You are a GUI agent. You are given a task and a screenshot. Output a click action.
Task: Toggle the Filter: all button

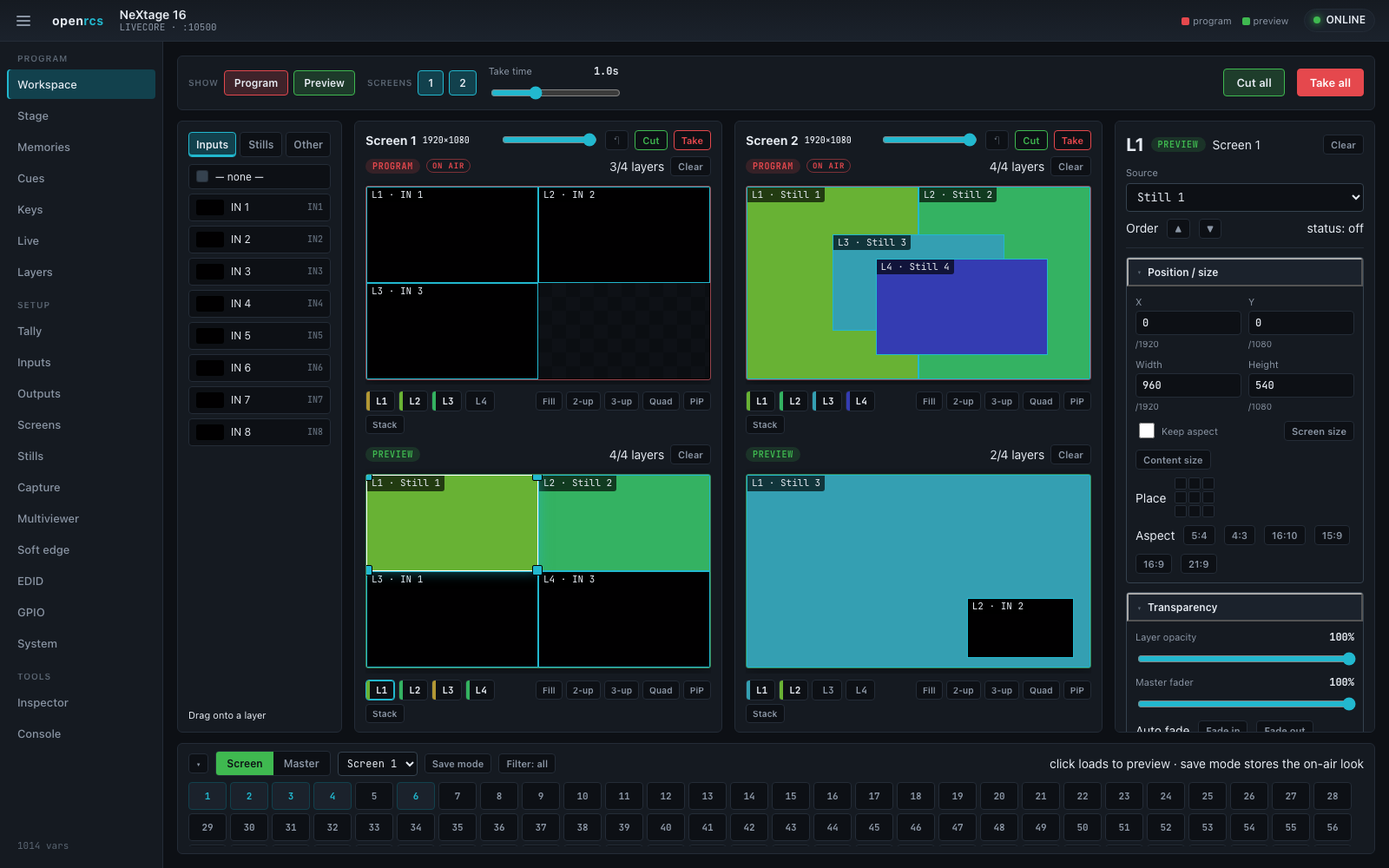pyautogui.click(x=527, y=764)
